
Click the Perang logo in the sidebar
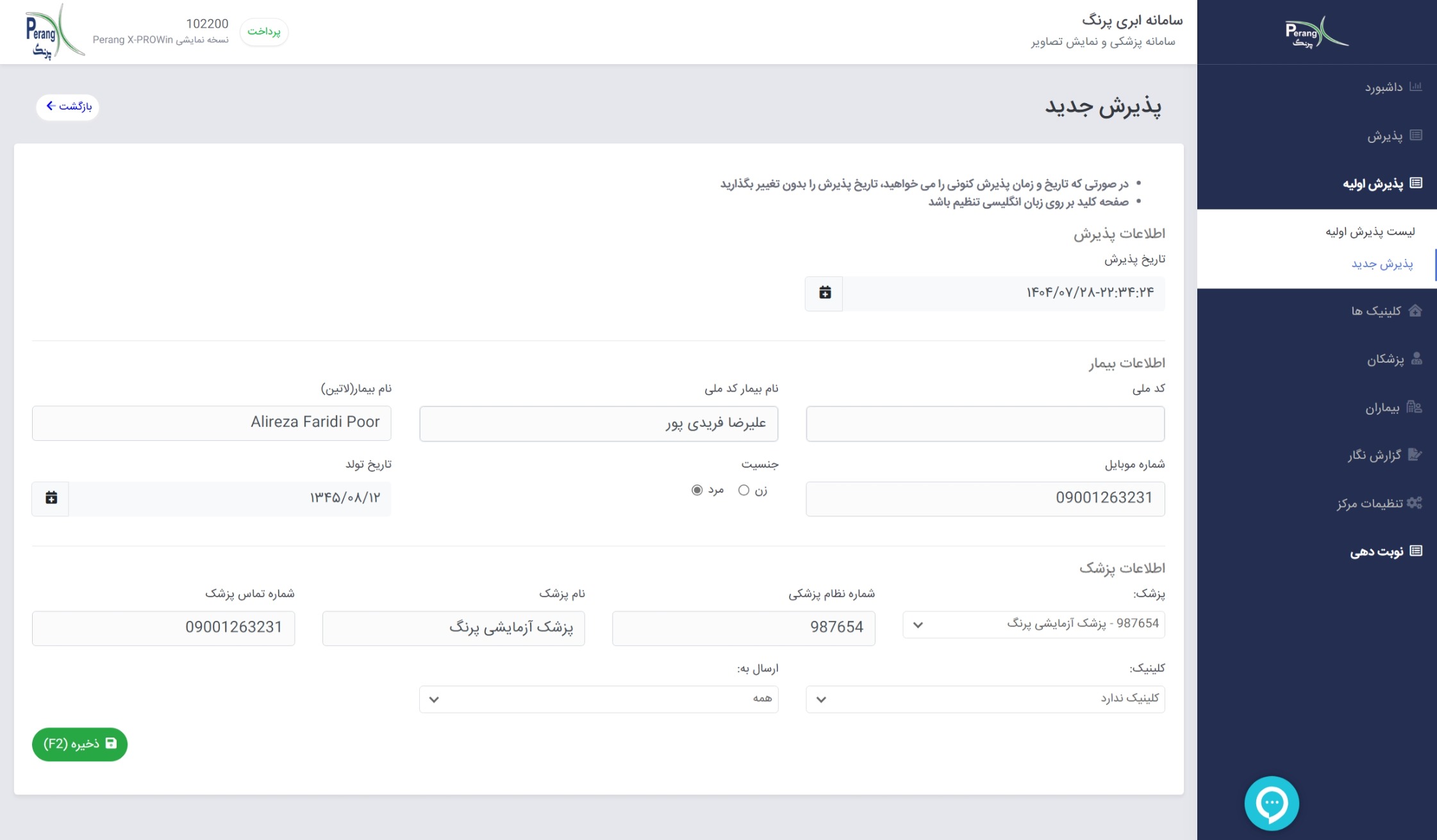click(1316, 32)
